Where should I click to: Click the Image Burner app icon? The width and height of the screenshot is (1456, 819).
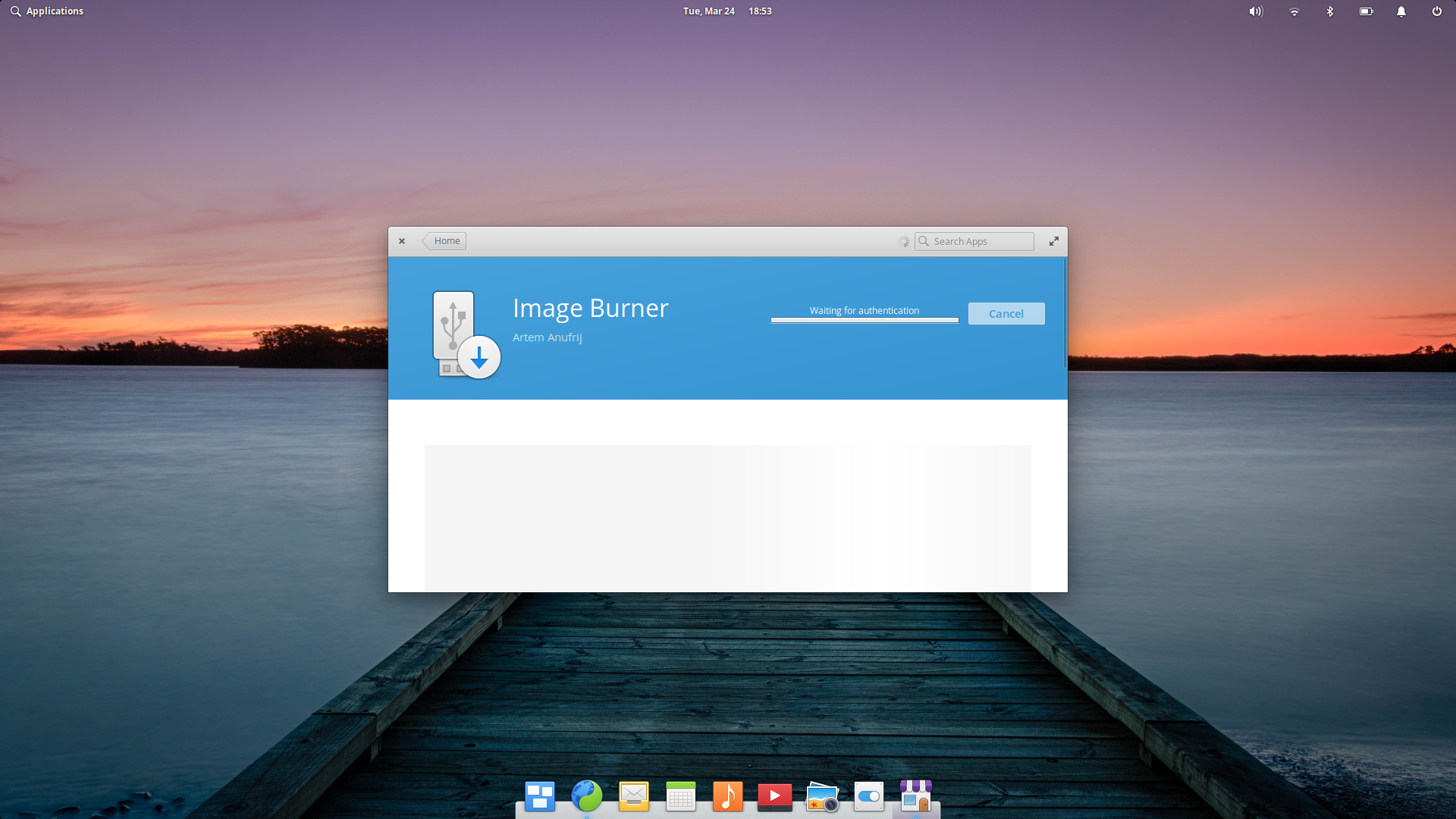point(466,334)
